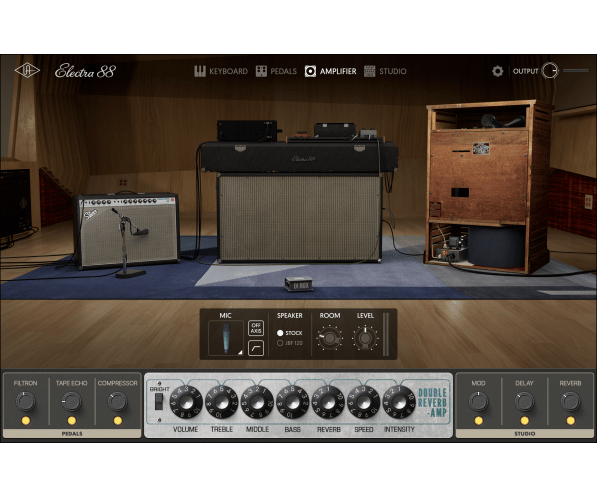Select the Amplifier tab
This screenshot has height=497, width=597.
point(330,71)
